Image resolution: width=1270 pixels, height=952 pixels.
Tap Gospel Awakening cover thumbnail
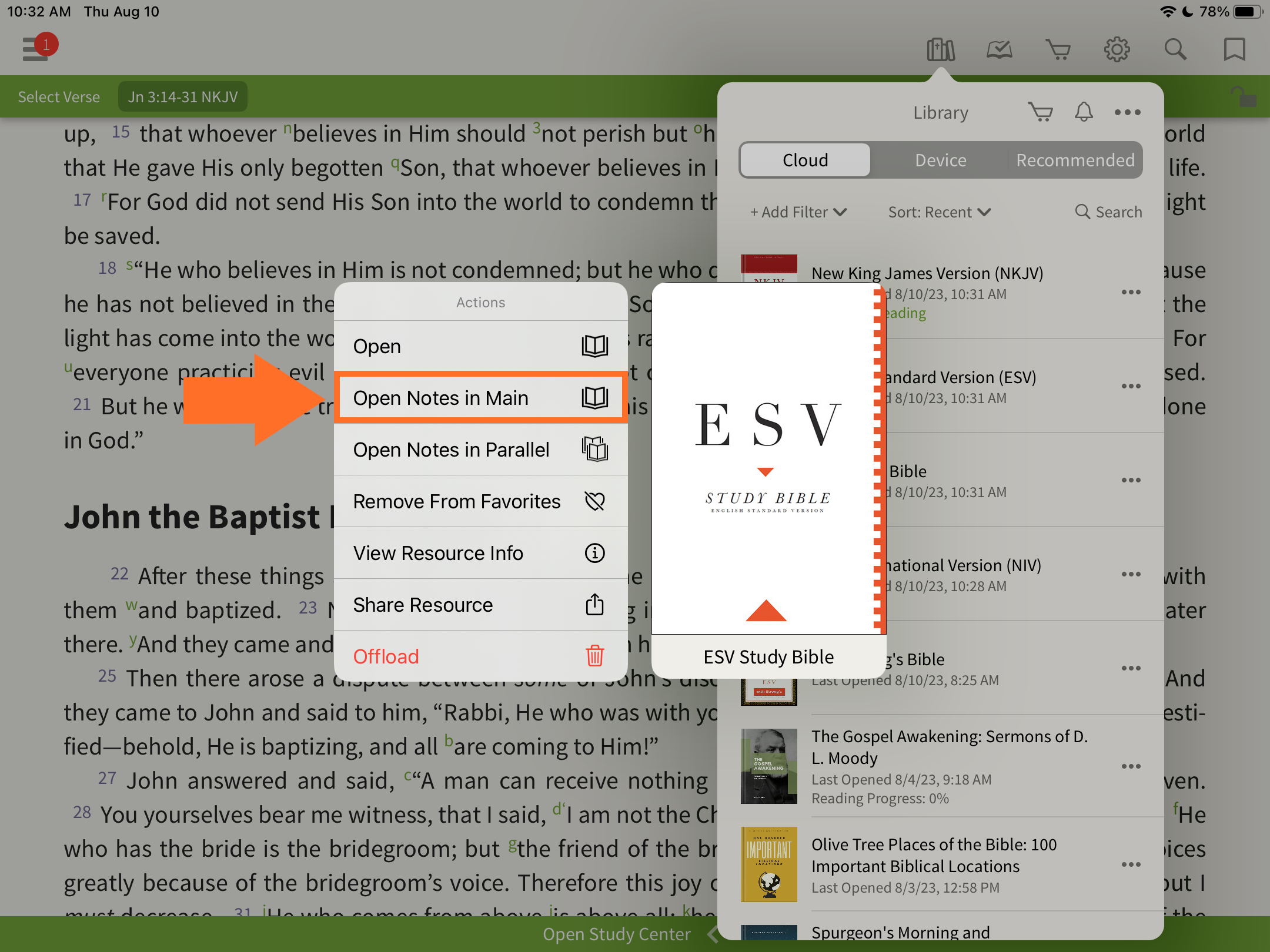tap(769, 766)
